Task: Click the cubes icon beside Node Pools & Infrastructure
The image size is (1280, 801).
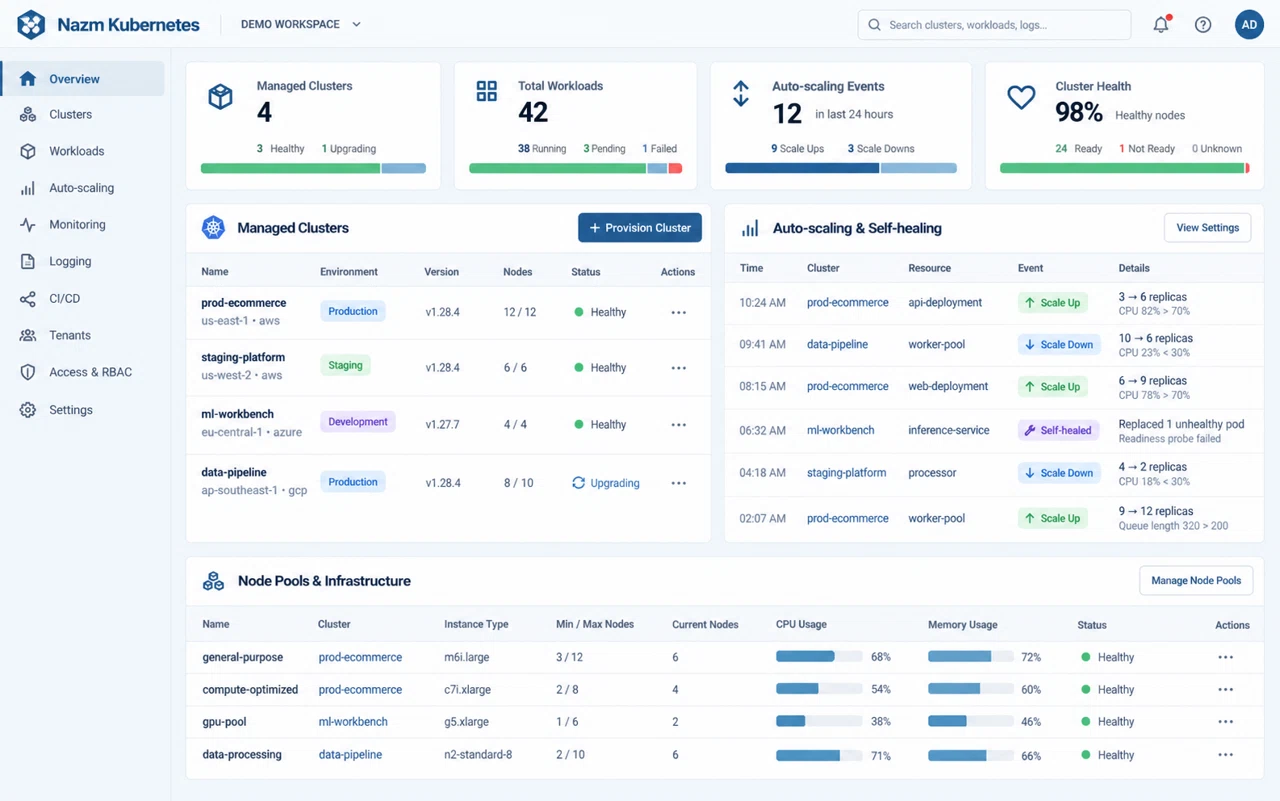Action: tap(213, 581)
